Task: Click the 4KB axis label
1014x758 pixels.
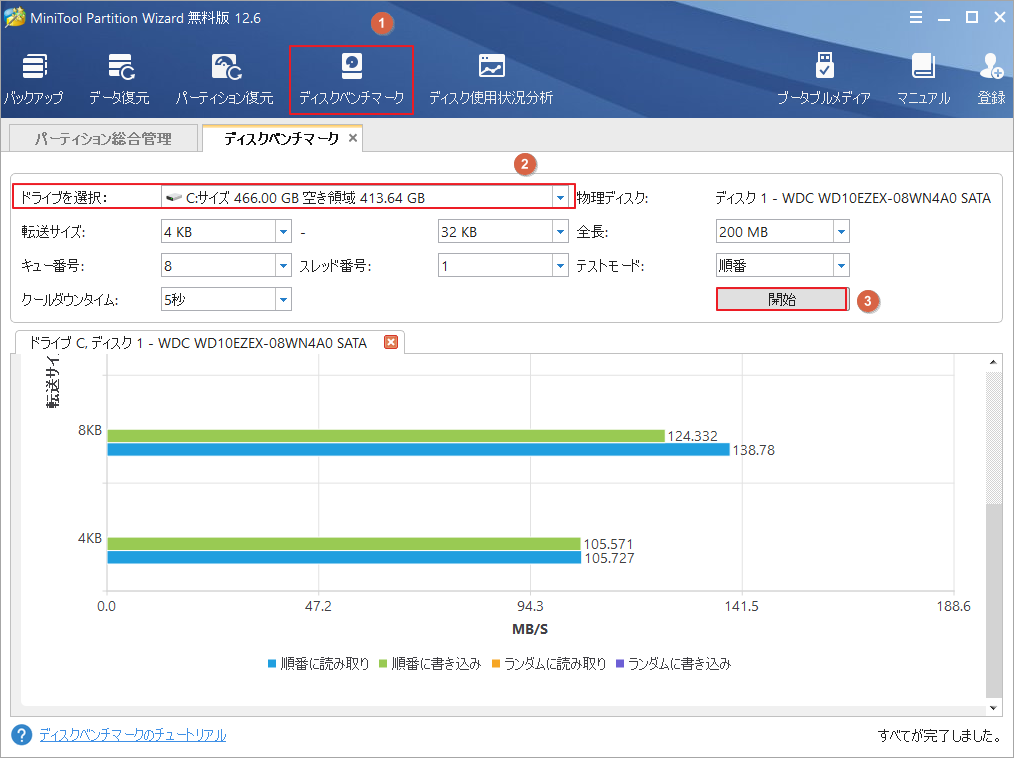Action: [90, 538]
